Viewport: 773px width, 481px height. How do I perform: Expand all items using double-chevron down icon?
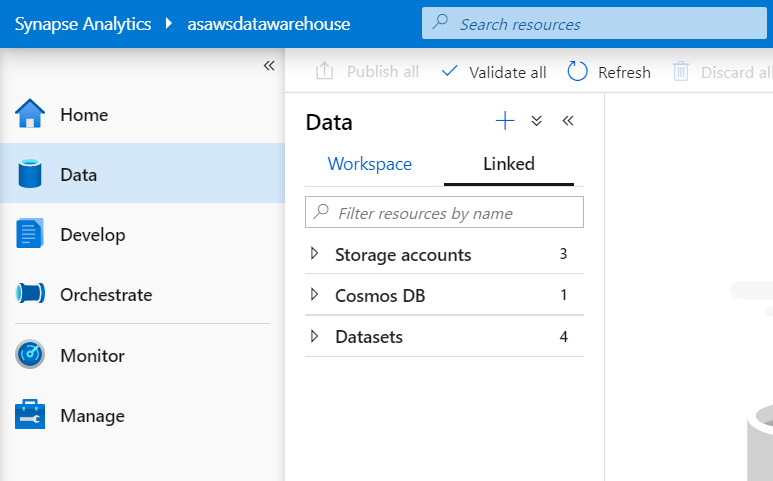[x=536, y=121]
